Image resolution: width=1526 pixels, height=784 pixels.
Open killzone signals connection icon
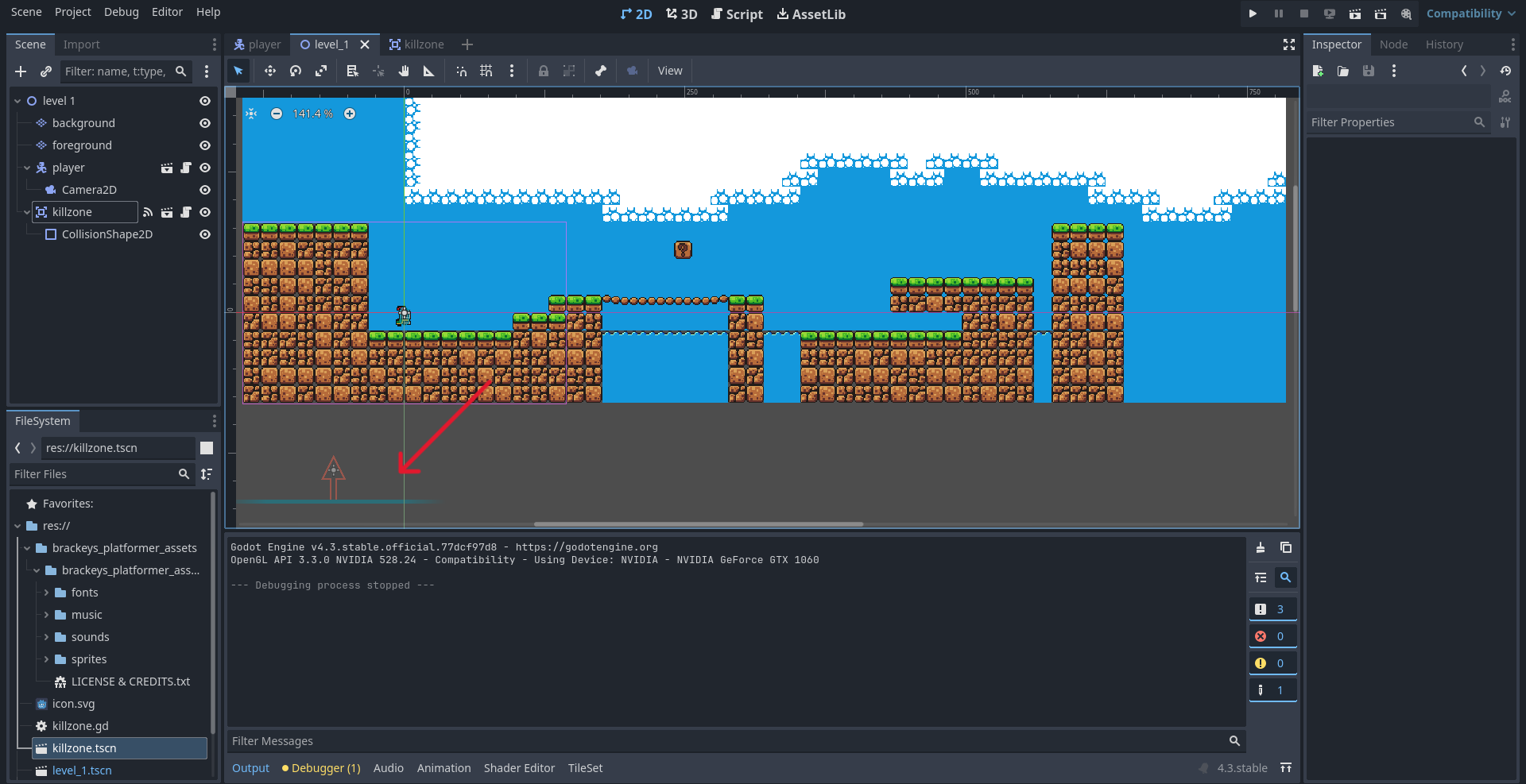pyautogui.click(x=148, y=212)
